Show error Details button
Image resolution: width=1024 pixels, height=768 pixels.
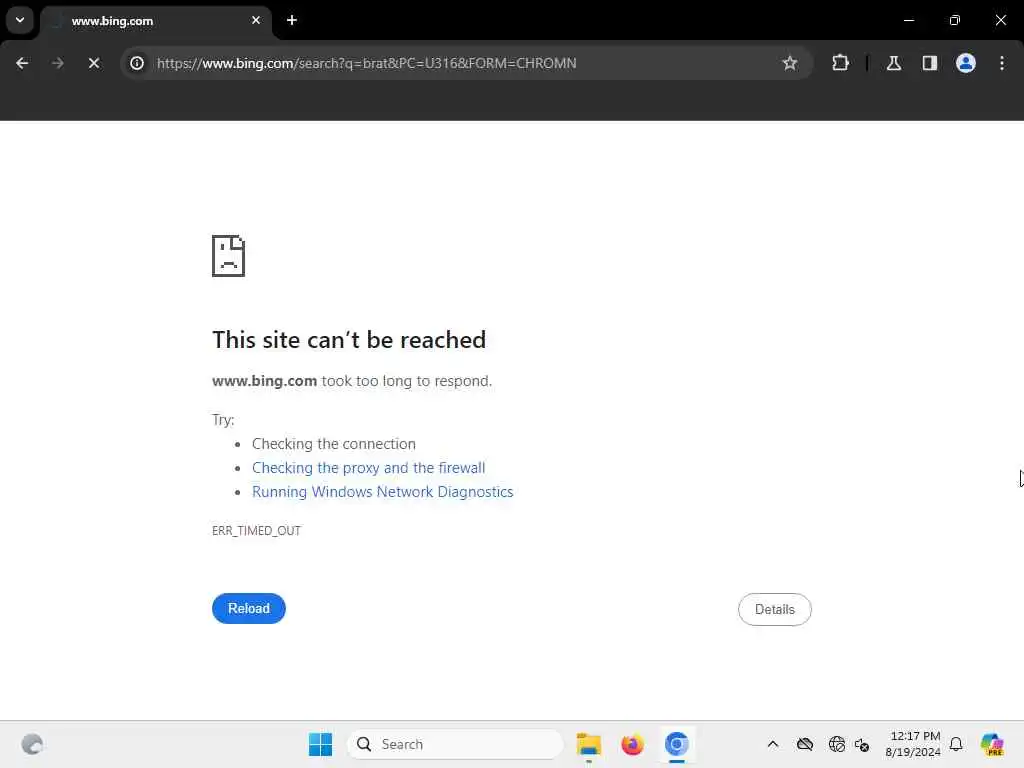[x=775, y=609]
